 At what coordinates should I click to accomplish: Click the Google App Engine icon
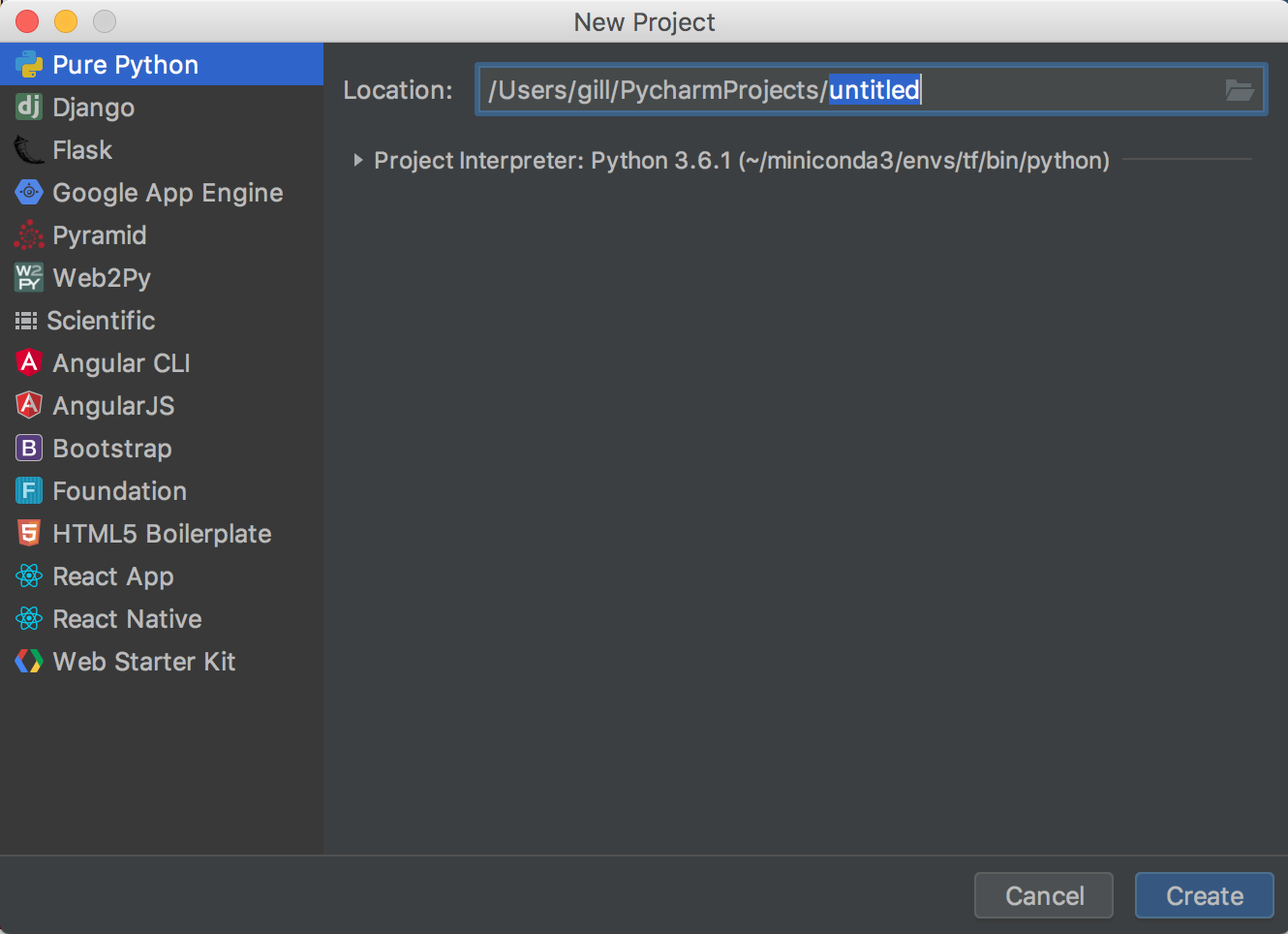point(28,192)
